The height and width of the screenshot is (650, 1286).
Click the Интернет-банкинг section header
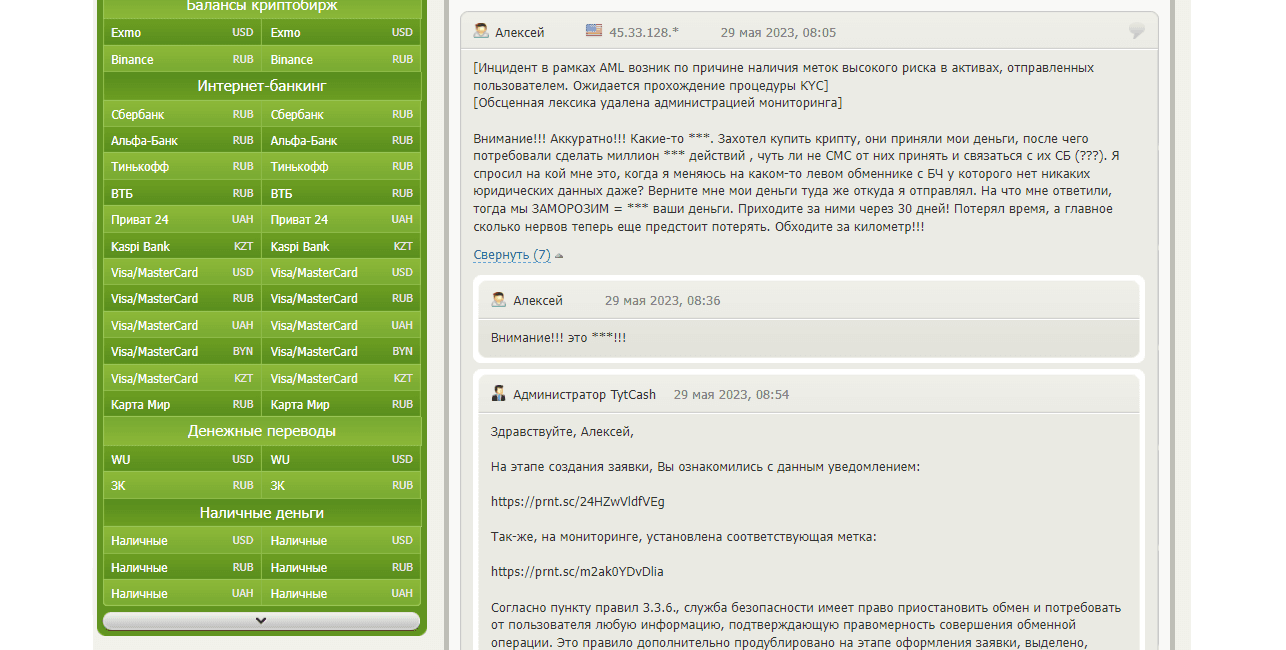pyautogui.click(x=261, y=86)
